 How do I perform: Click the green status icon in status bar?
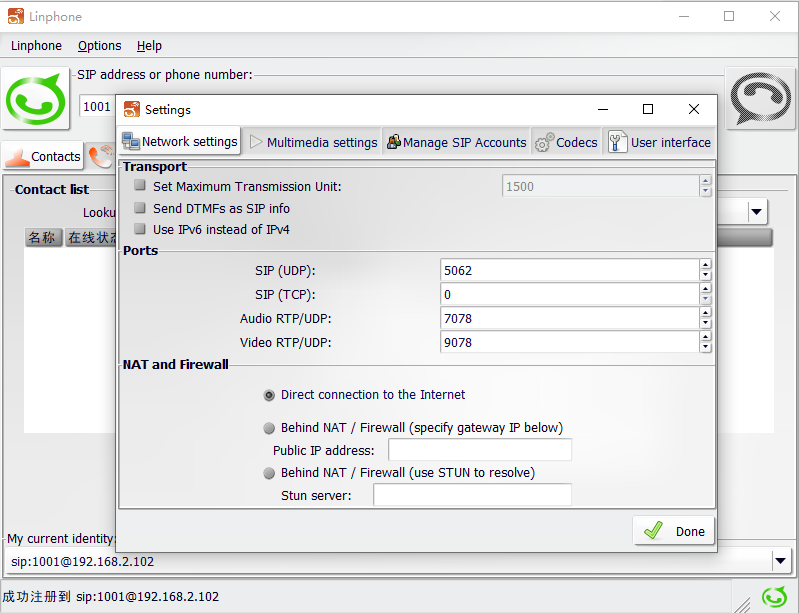pos(774,597)
